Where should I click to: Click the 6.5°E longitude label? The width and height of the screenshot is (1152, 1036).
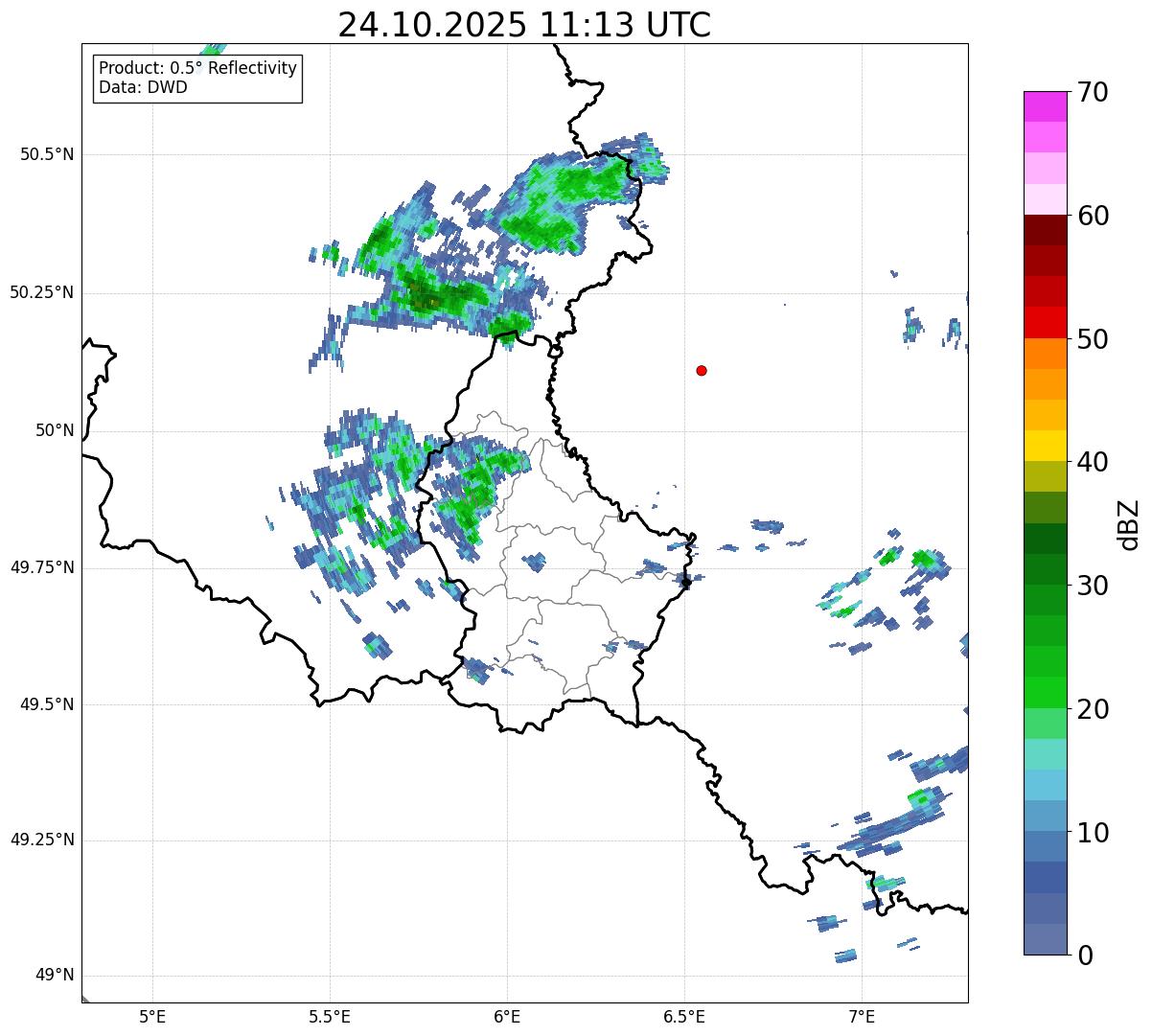[685, 1016]
